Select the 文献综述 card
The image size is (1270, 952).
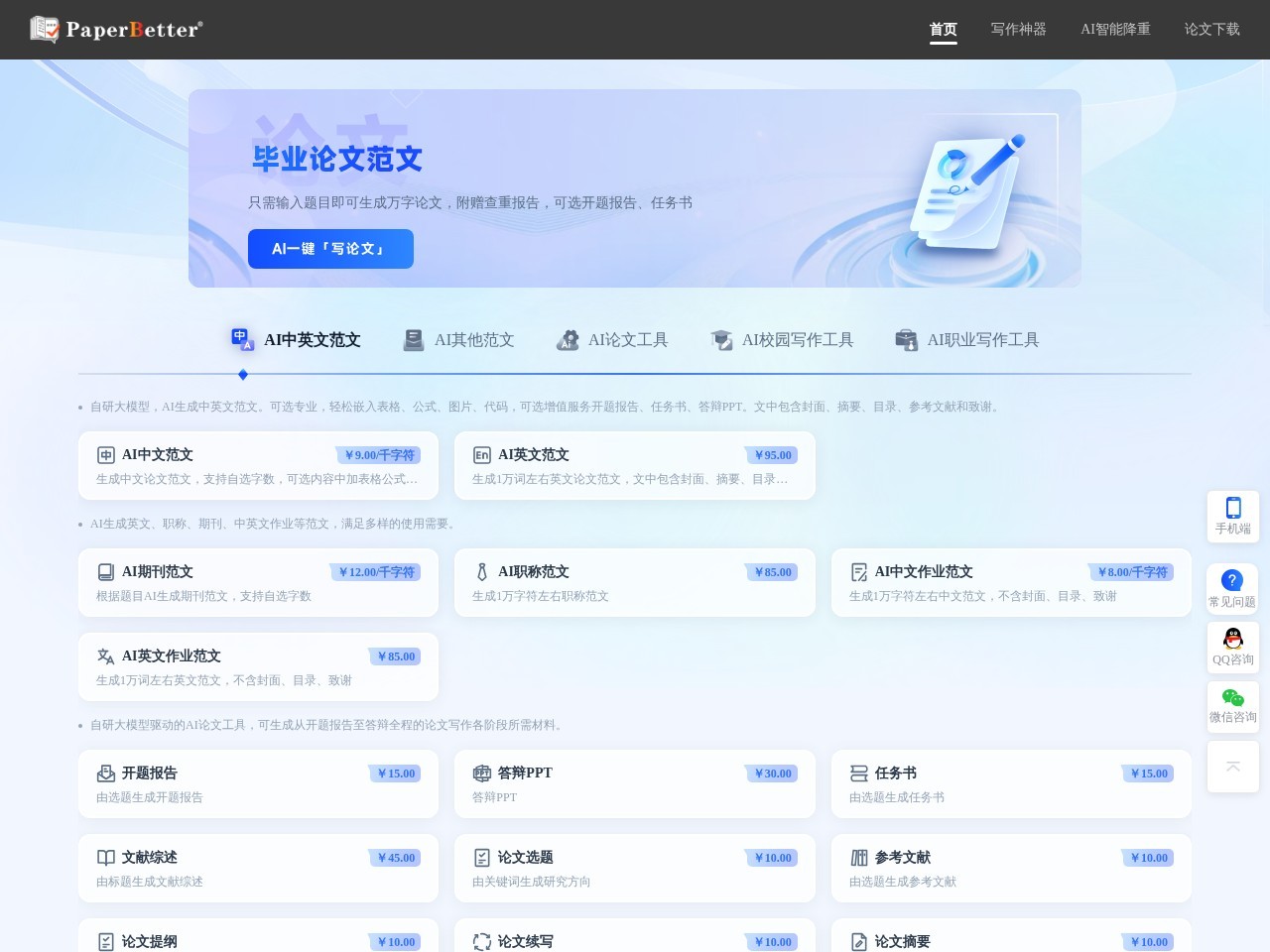click(258, 868)
